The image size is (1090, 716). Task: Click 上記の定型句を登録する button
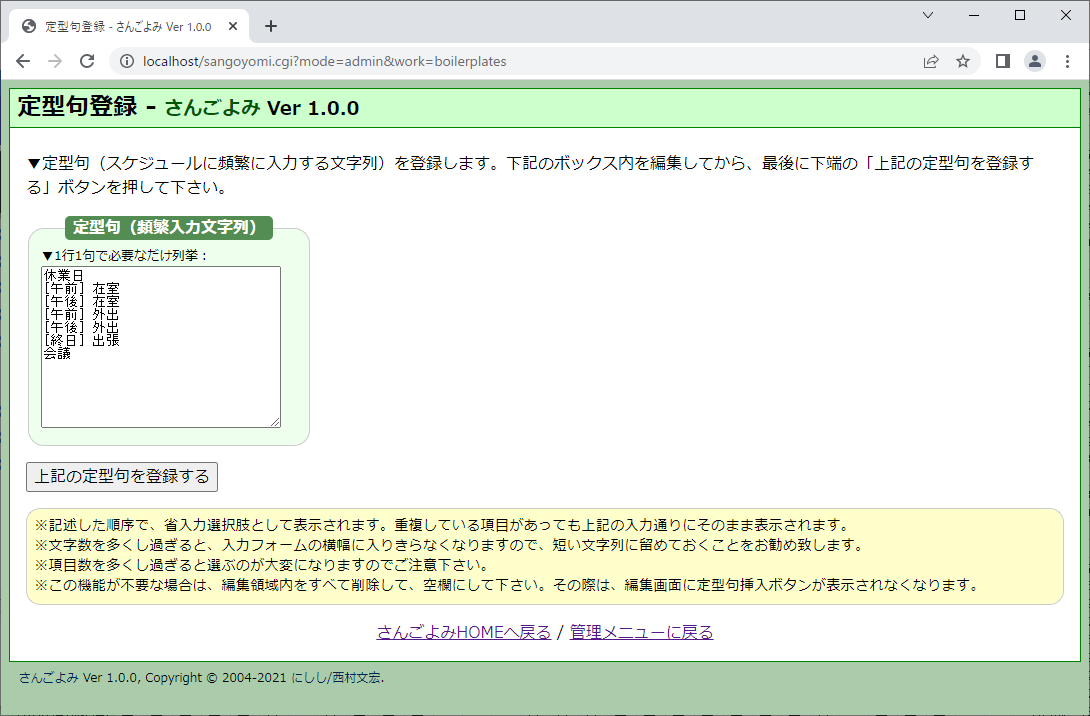point(122,477)
